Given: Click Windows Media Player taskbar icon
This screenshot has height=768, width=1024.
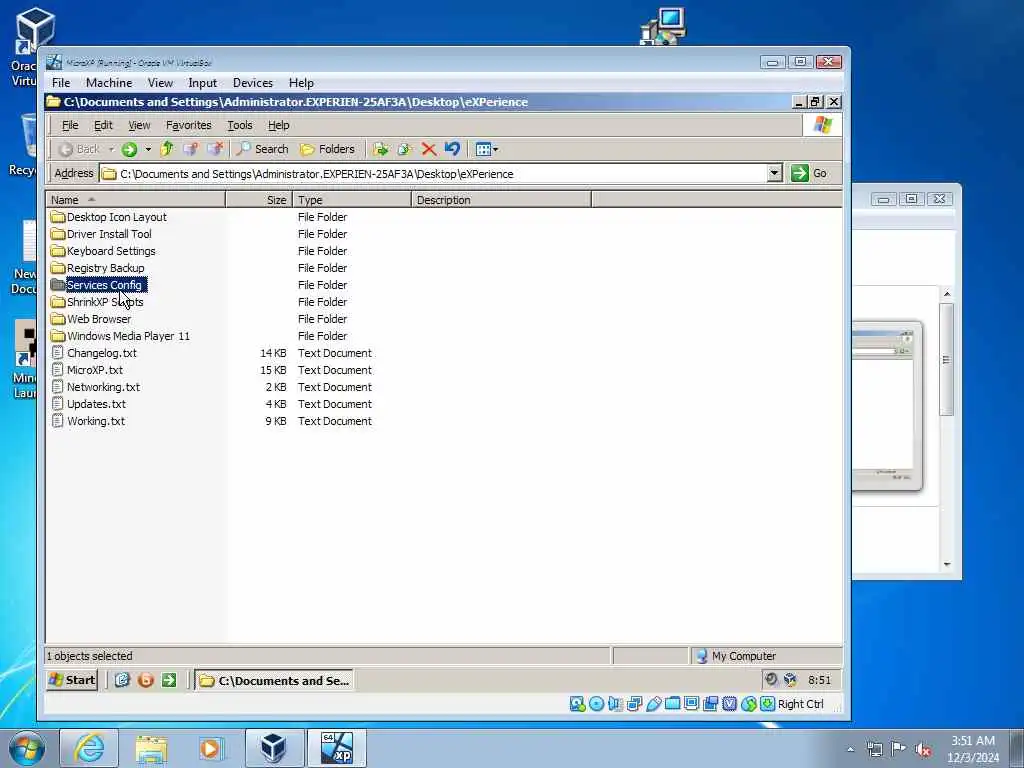Looking at the screenshot, I should click(x=211, y=748).
